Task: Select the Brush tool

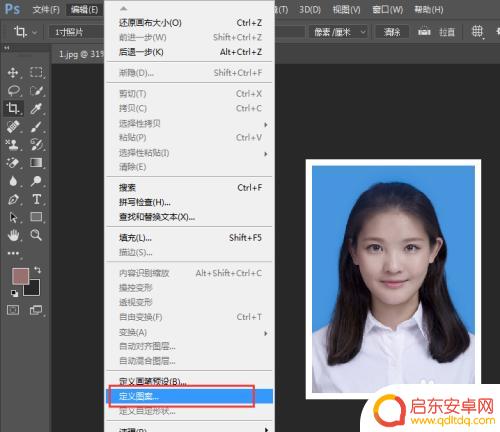Action: 36,127
